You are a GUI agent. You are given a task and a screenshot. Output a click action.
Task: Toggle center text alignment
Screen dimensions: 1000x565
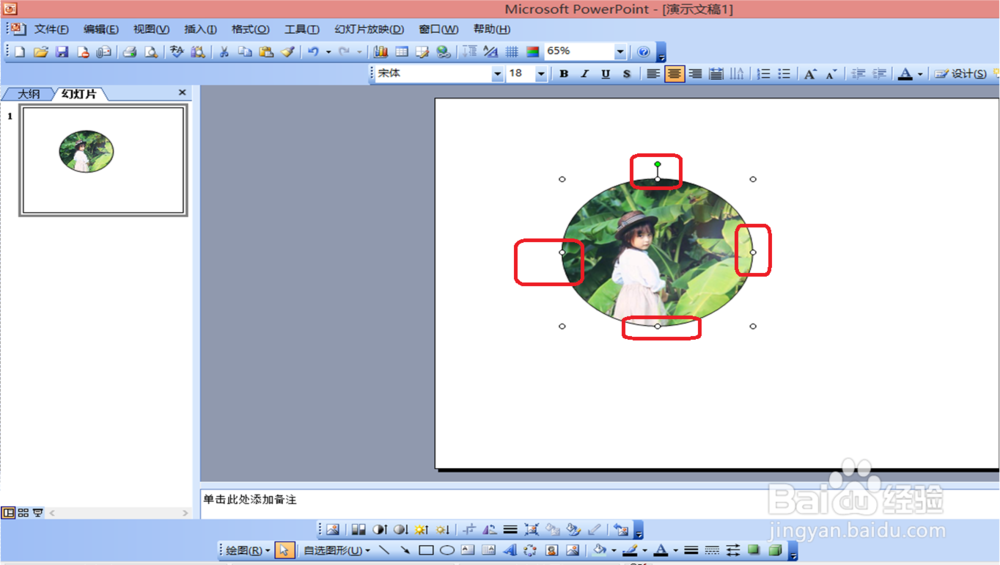pos(674,74)
